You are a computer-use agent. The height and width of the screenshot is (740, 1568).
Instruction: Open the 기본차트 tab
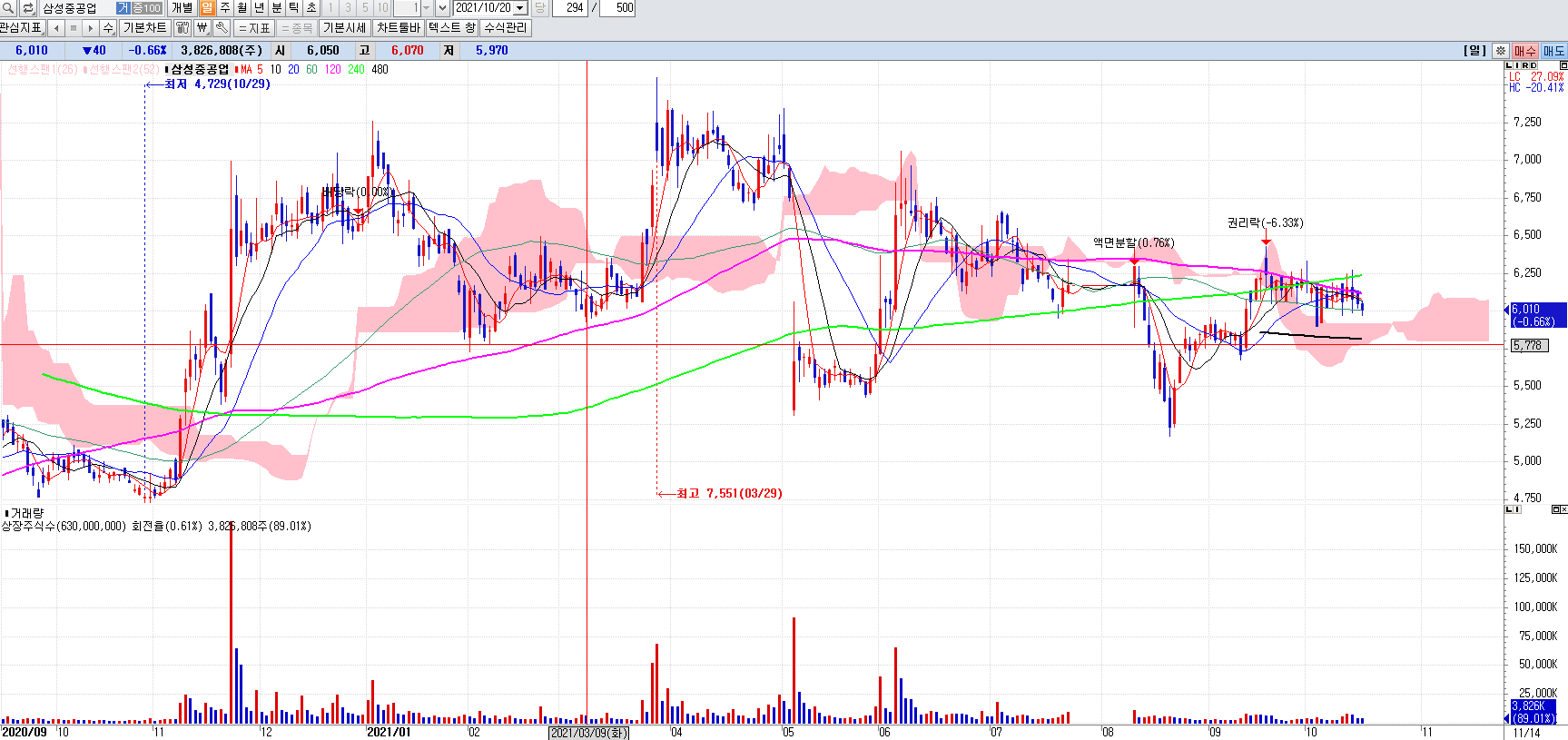(145, 28)
